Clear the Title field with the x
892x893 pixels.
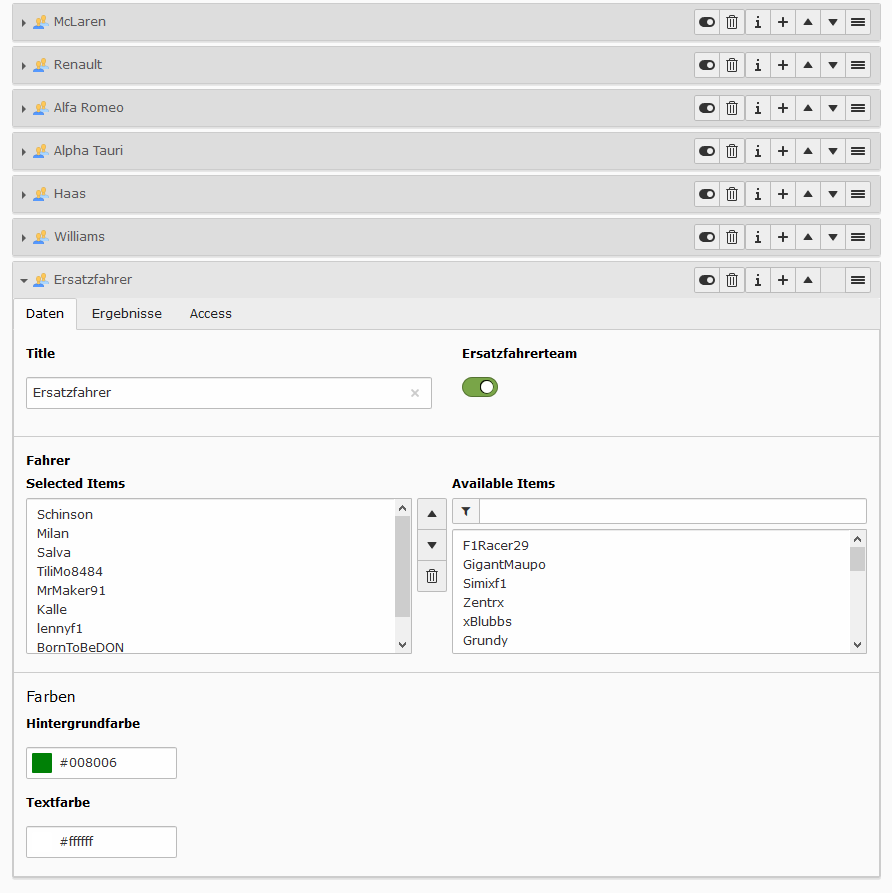tap(415, 393)
